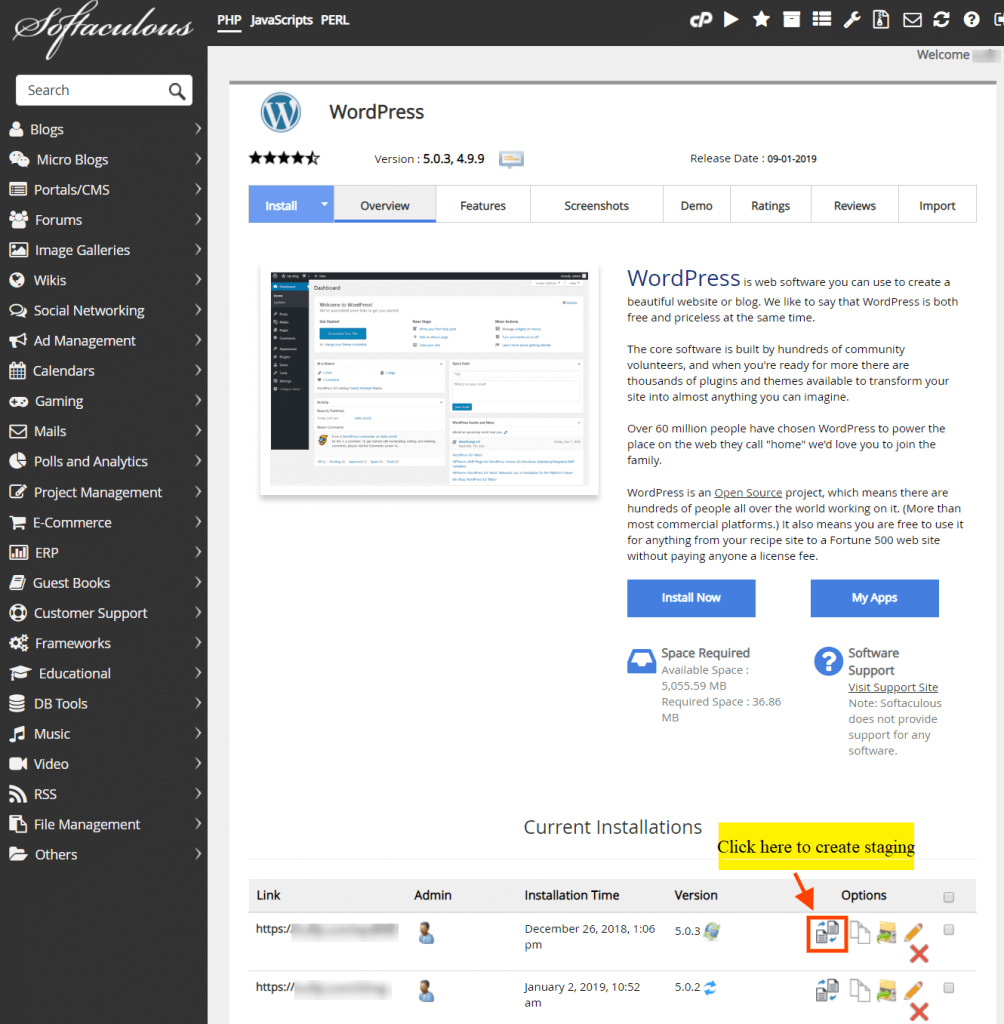Remove the January 2 installation via red X
The width and height of the screenshot is (1004, 1024).
click(x=919, y=1012)
